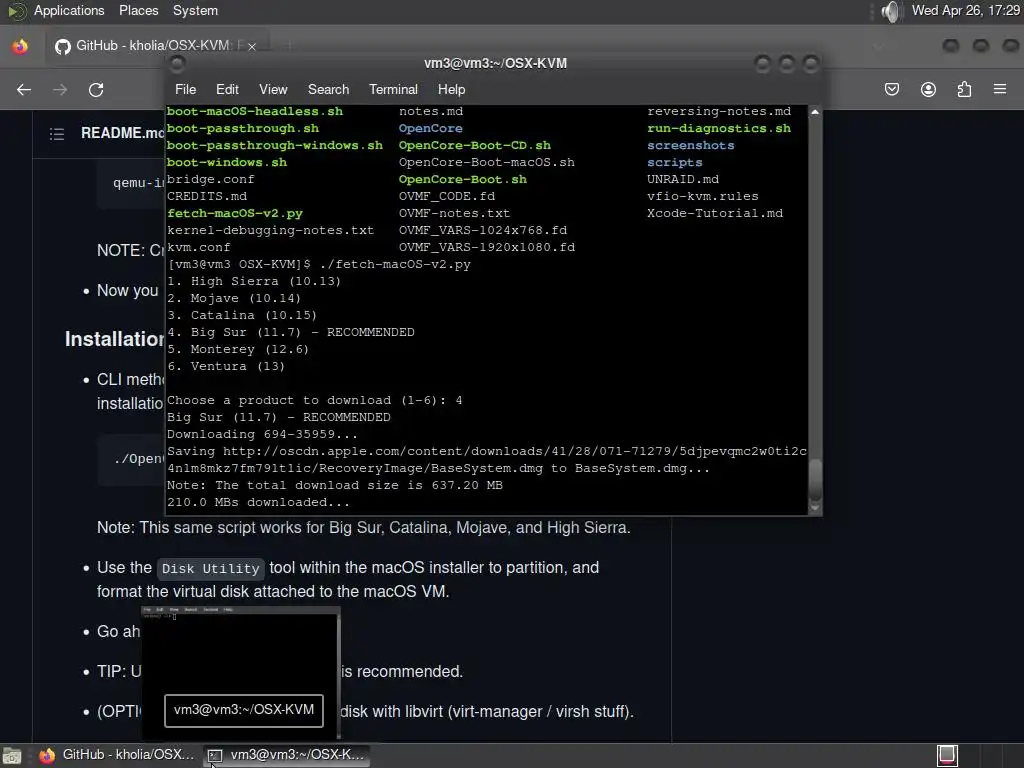Open the terminal View menu
This screenshot has height=768, width=1024.
pos(273,89)
